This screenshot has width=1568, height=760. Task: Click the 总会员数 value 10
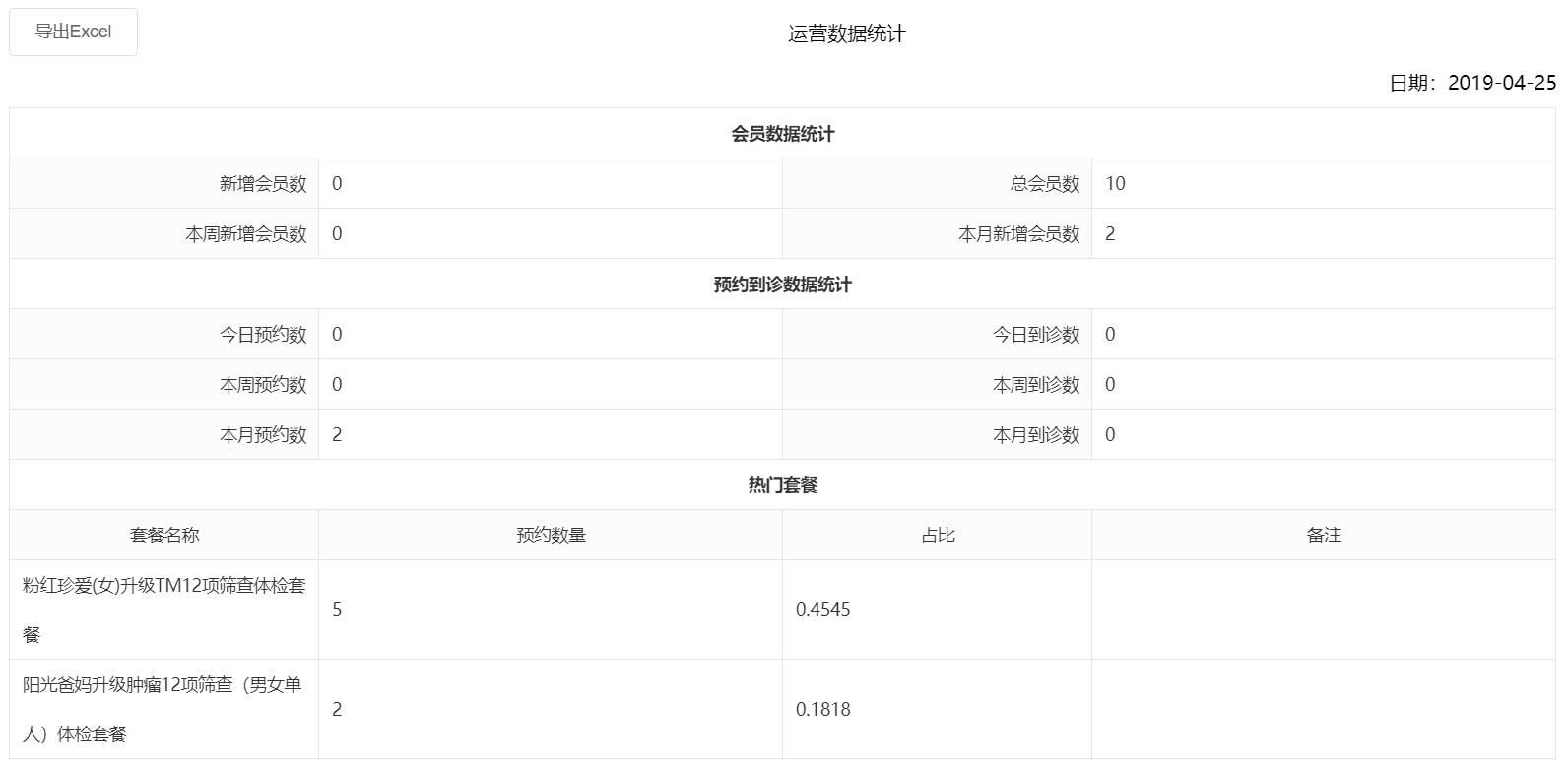tap(1115, 184)
